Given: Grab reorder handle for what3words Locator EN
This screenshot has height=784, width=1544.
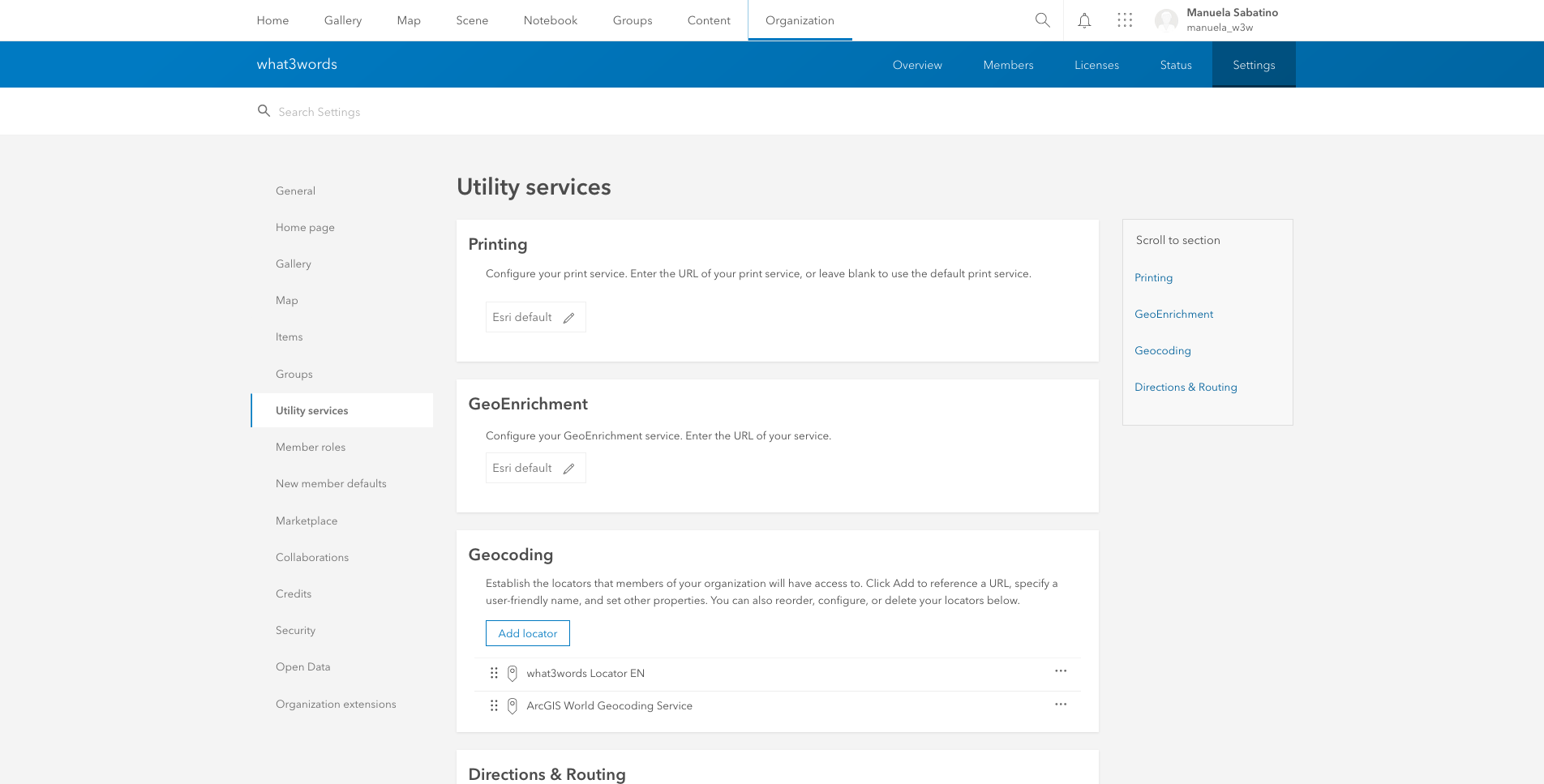Looking at the screenshot, I should [x=494, y=673].
